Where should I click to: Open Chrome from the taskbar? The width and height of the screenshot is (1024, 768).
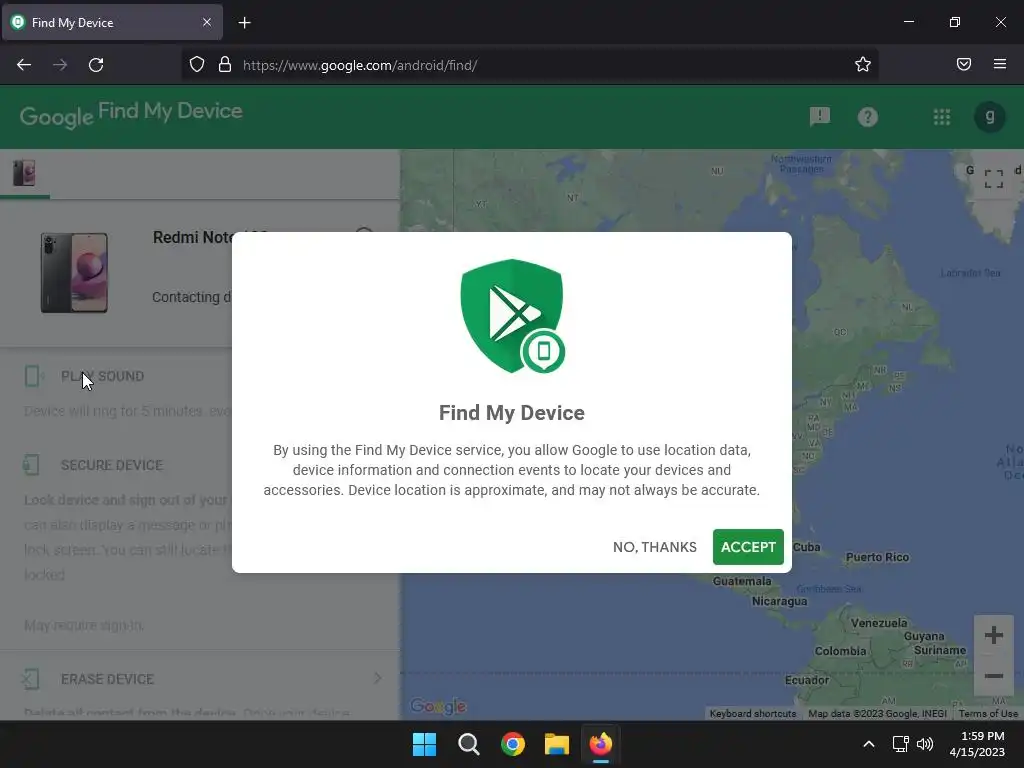513,744
